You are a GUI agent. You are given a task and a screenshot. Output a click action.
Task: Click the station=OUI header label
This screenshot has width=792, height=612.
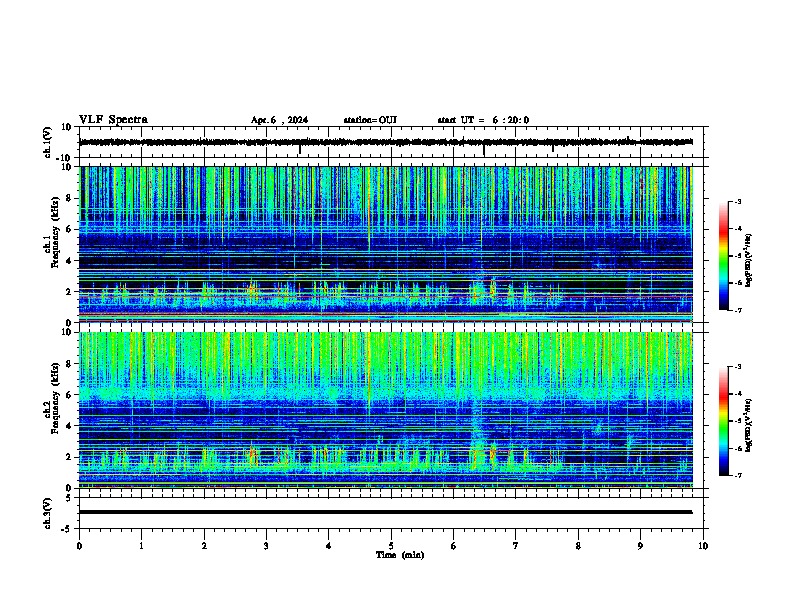coord(370,120)
